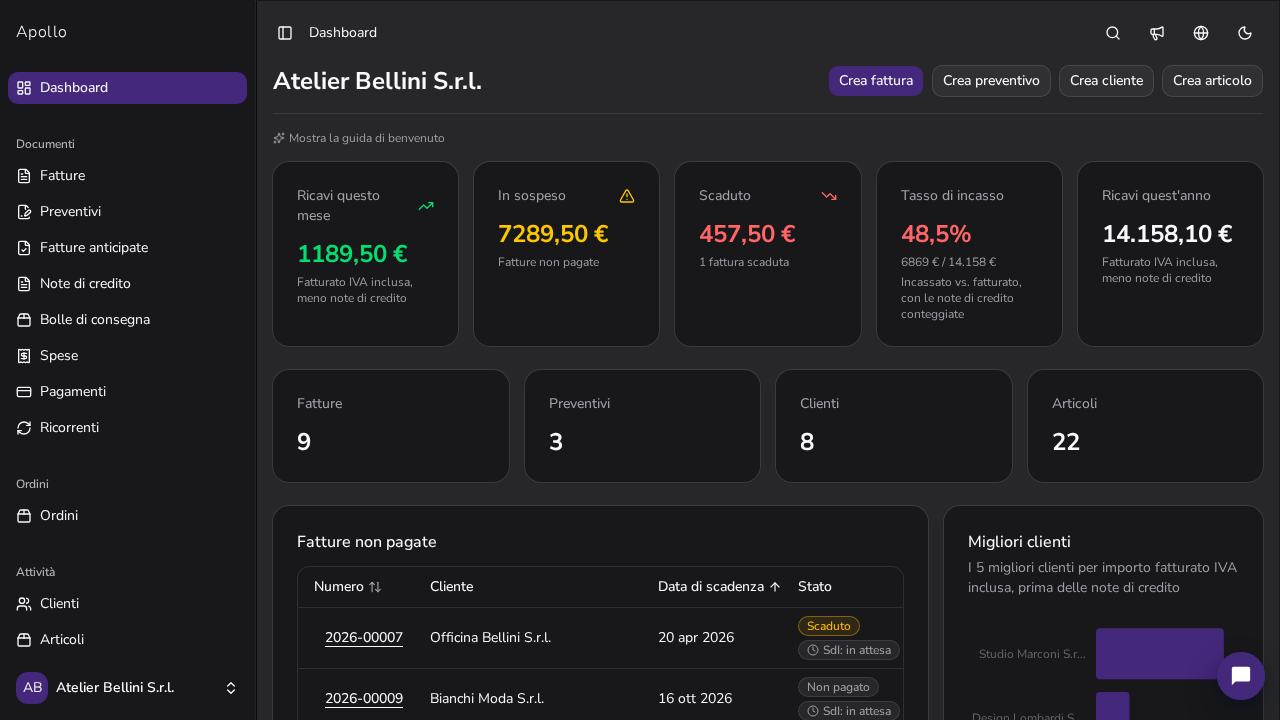Toggle dark mode moon icon
Image resolution: width=1280 pixels, height=720 pixels.
click(1245, 33)
